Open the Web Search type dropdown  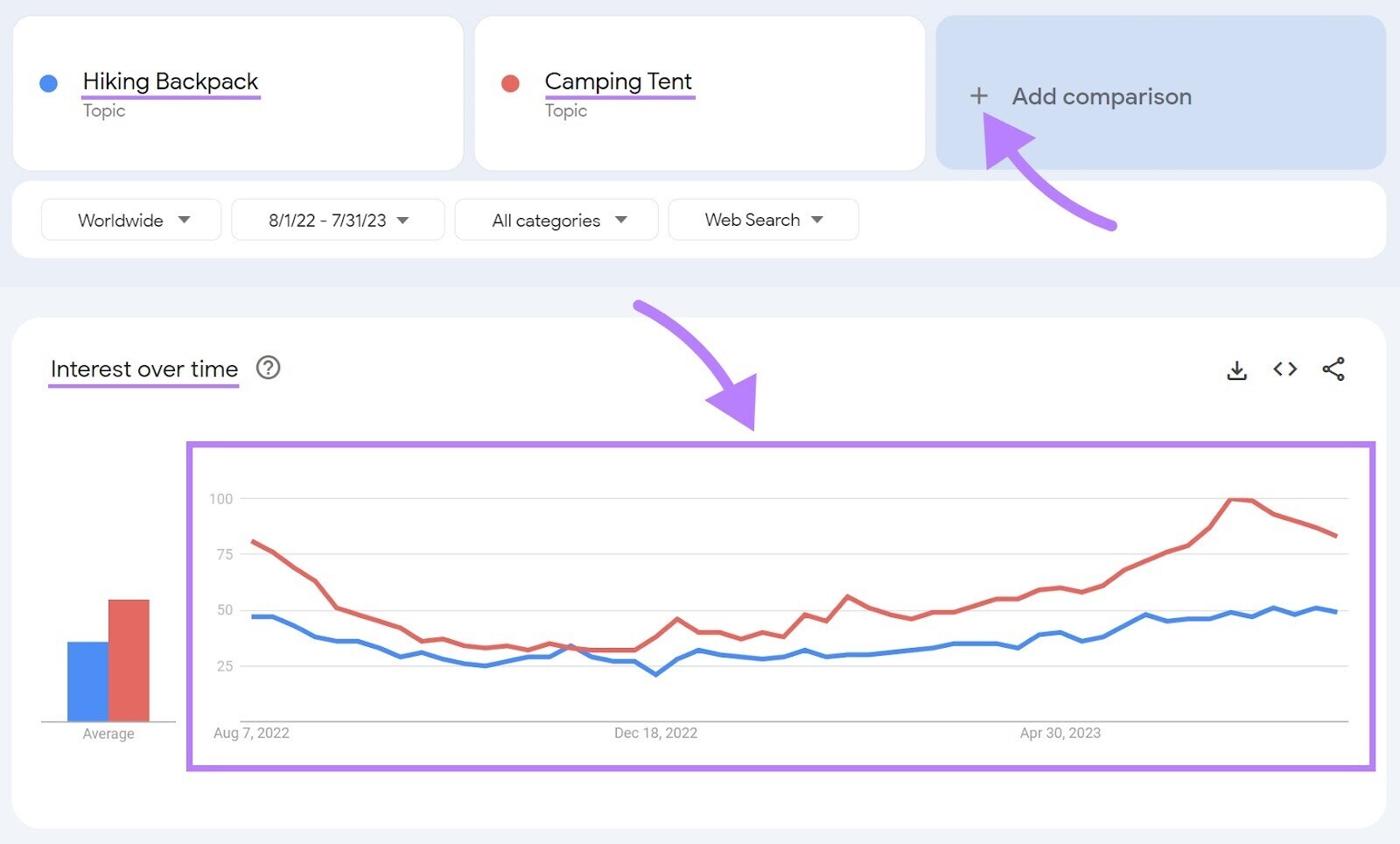(762, 220)
